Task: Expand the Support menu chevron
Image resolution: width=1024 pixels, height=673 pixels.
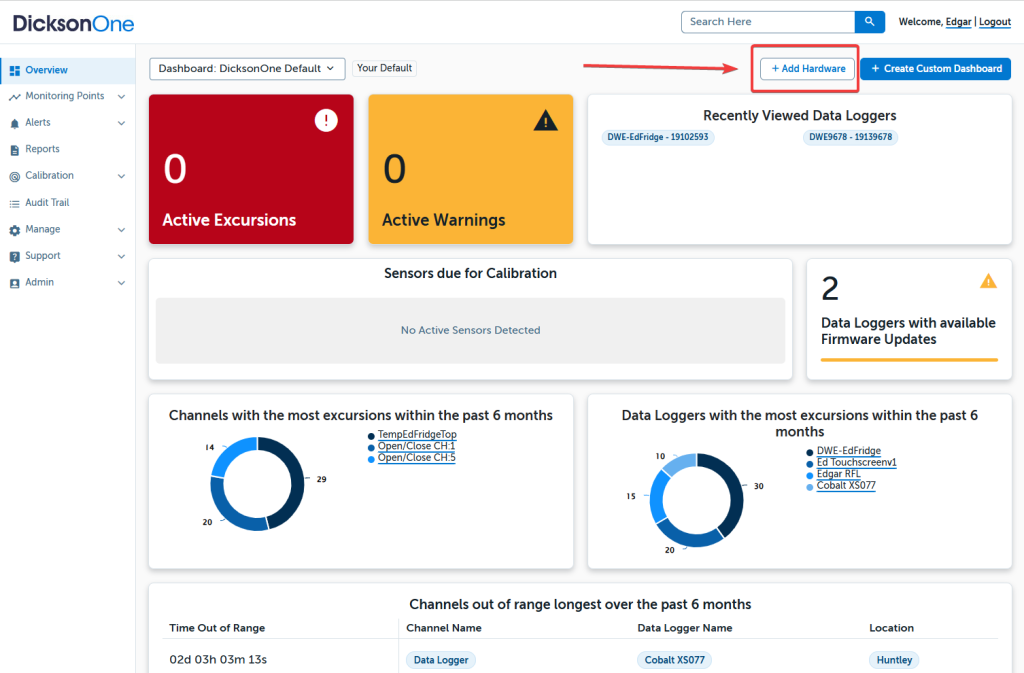Action: 121,256
